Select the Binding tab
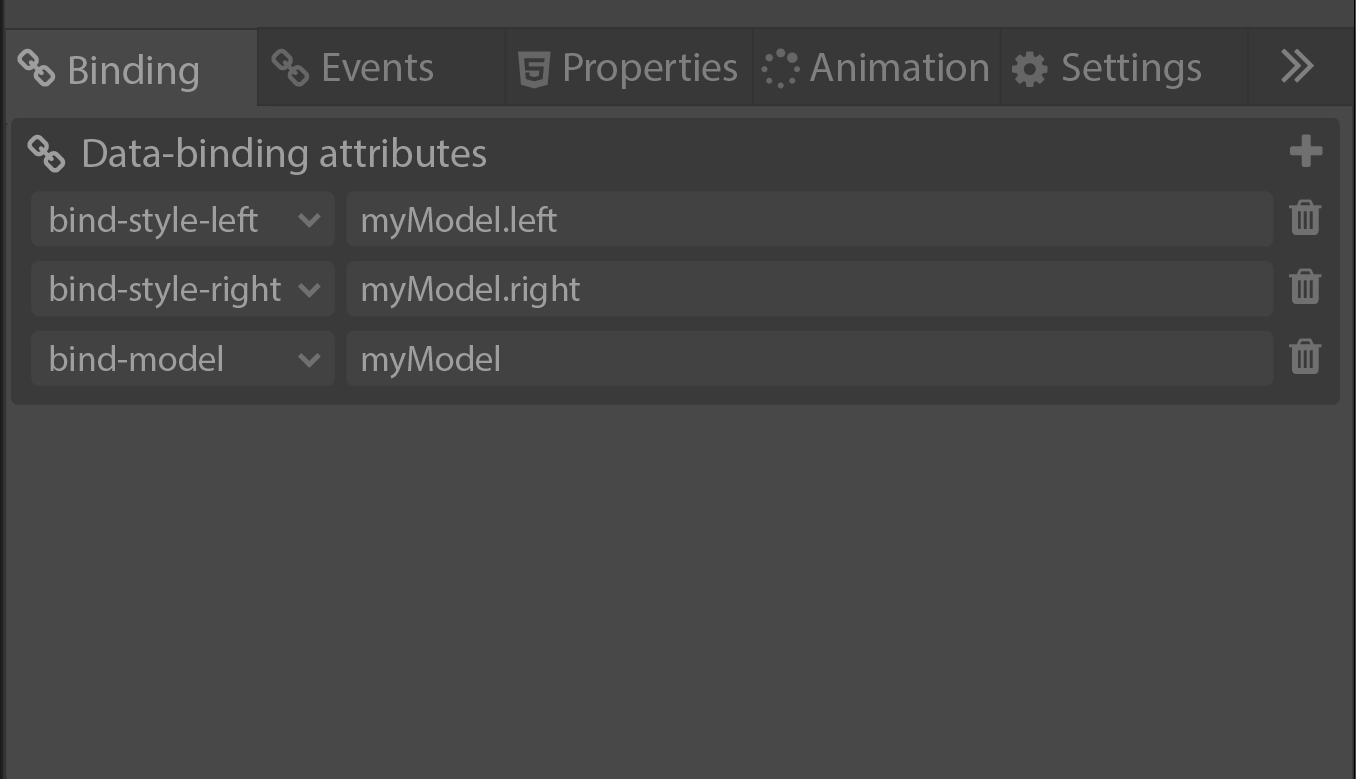Screen dimensions: 1356x779 [x=132, y=70]
